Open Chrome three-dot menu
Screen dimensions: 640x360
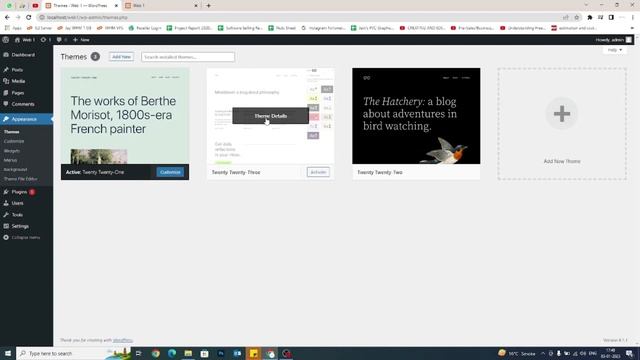tap(633, 18)
